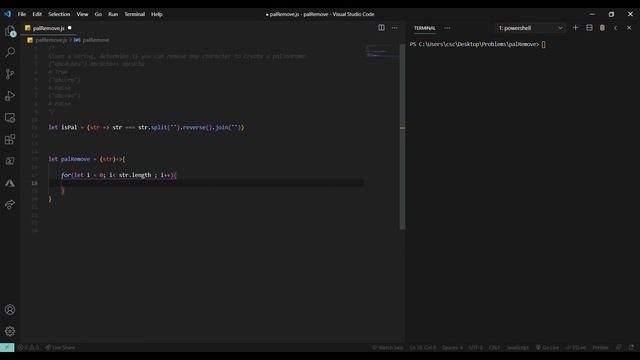Open the Terminal menu
Screen dimensions: 640x360
tap(135, 14)
